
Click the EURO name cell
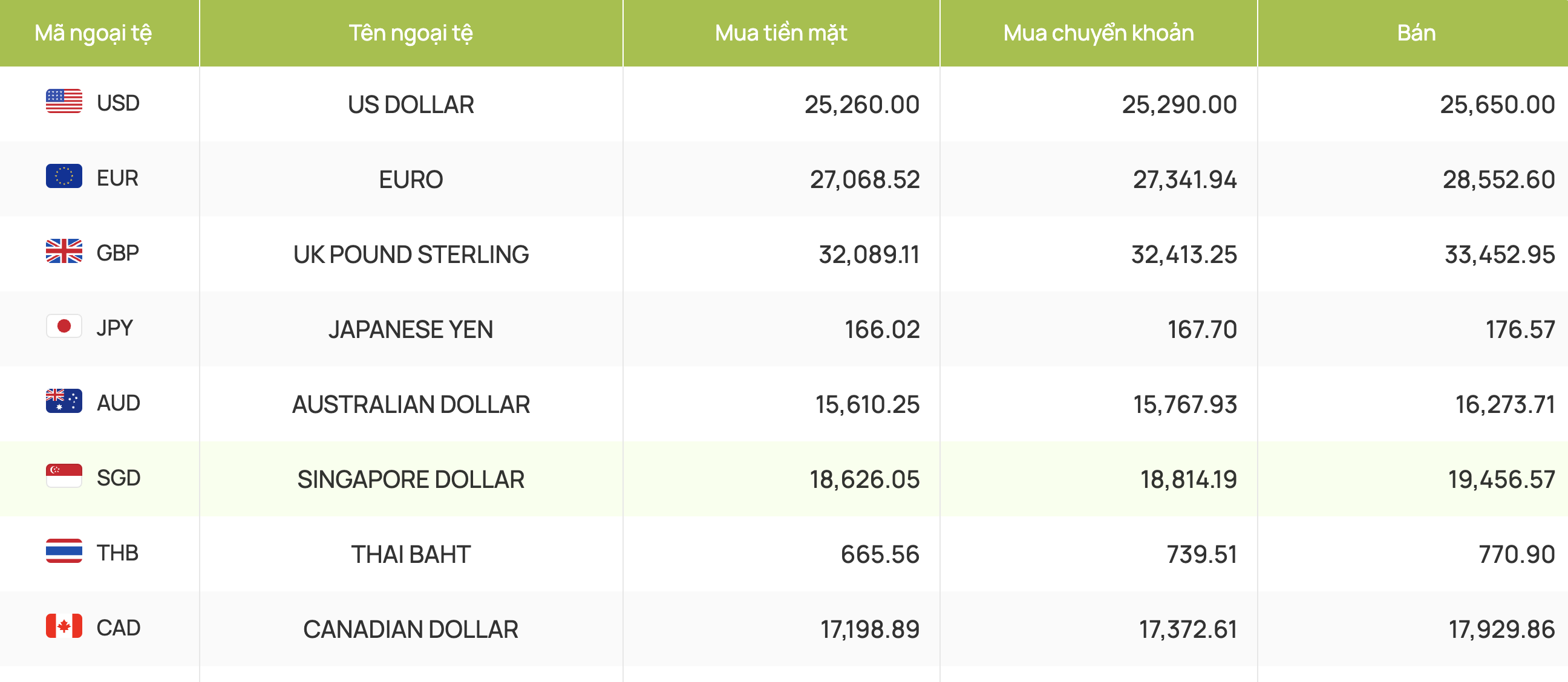tap(411, 180)
